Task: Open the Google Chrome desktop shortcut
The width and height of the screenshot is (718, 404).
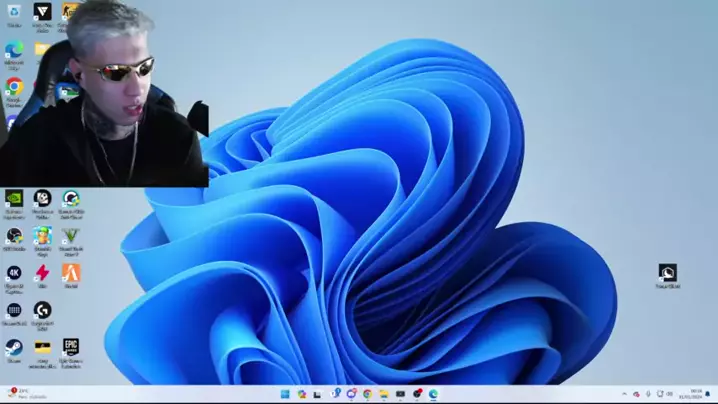Action: tap(14, 88)
